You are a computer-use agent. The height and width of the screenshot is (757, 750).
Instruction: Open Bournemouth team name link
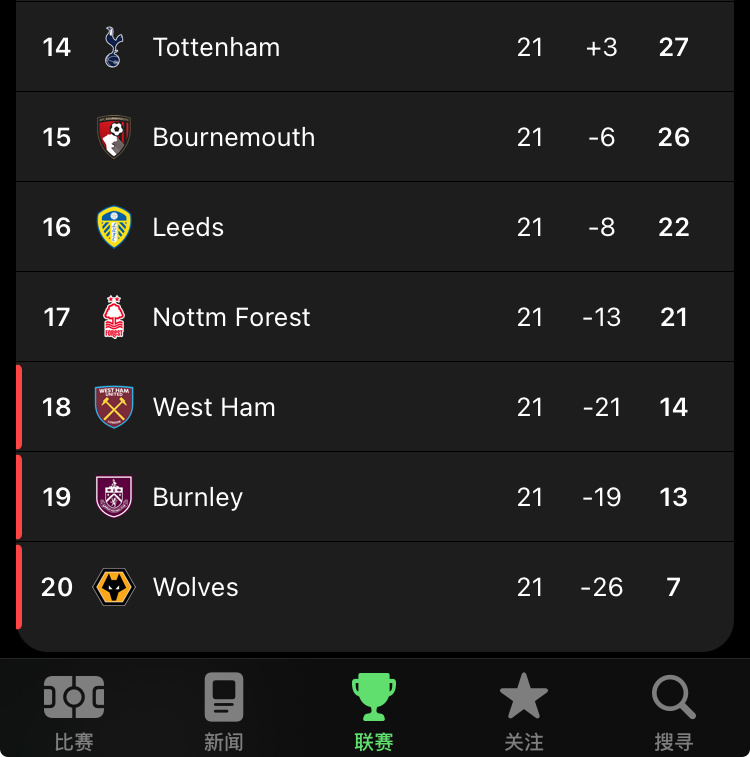click(234, 137)
